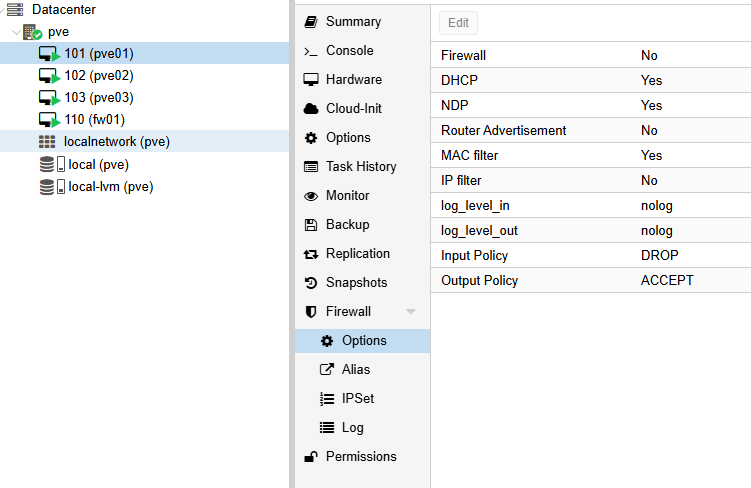Select the Datacenter root node
The width and height of the screenshot is (751, 488).
tap(144, 10)
